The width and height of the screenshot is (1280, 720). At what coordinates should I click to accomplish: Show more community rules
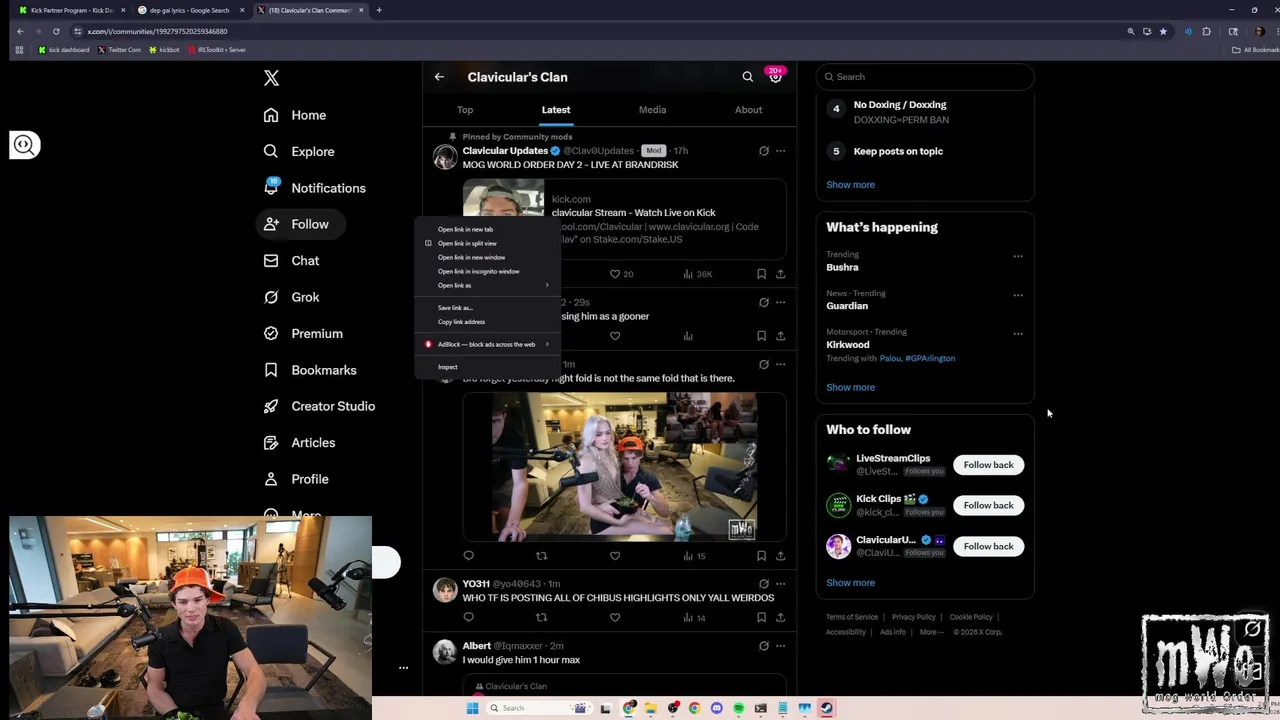tap(850, 185)
